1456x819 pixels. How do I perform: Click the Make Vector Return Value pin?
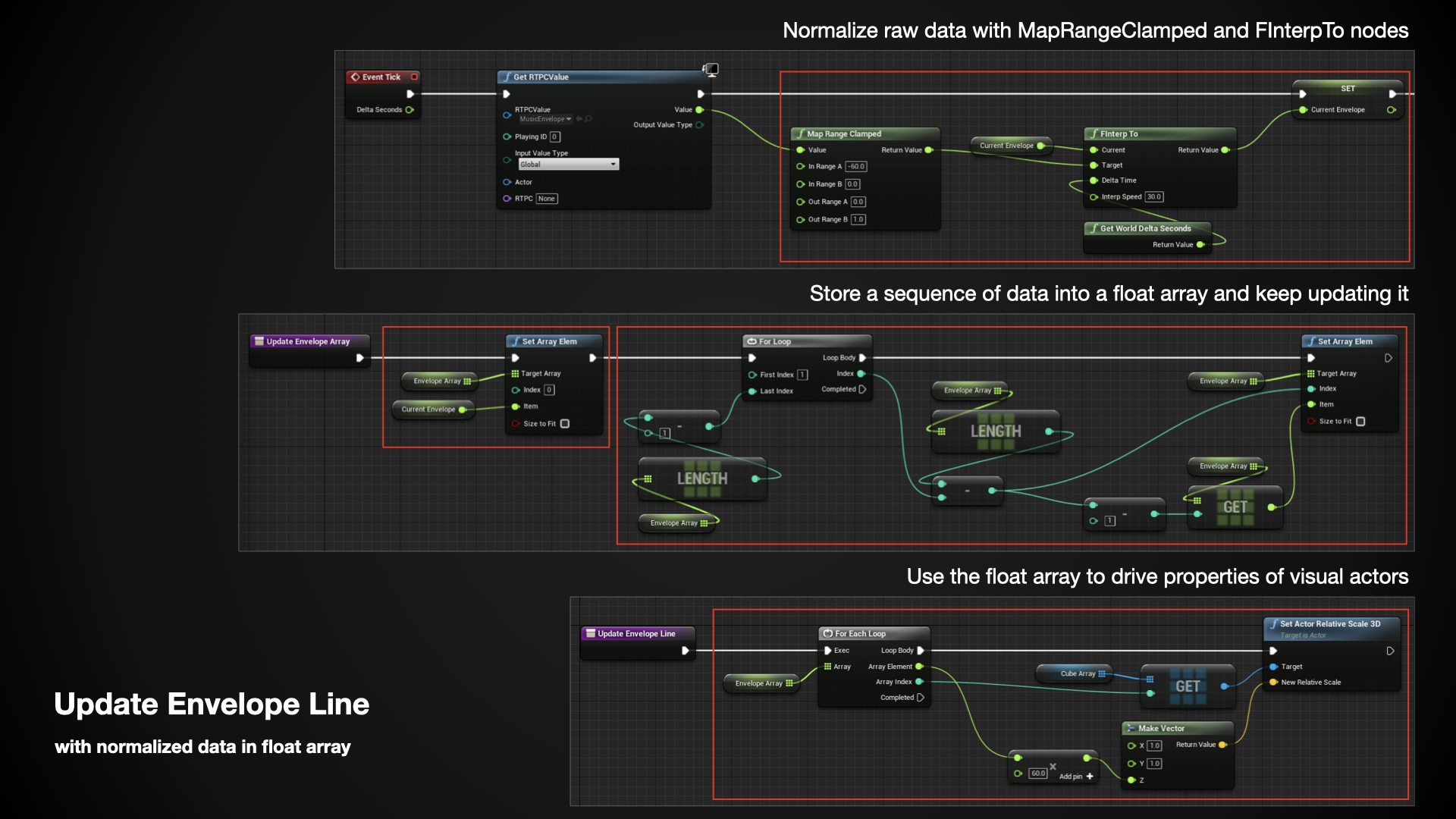[1222, 745]
